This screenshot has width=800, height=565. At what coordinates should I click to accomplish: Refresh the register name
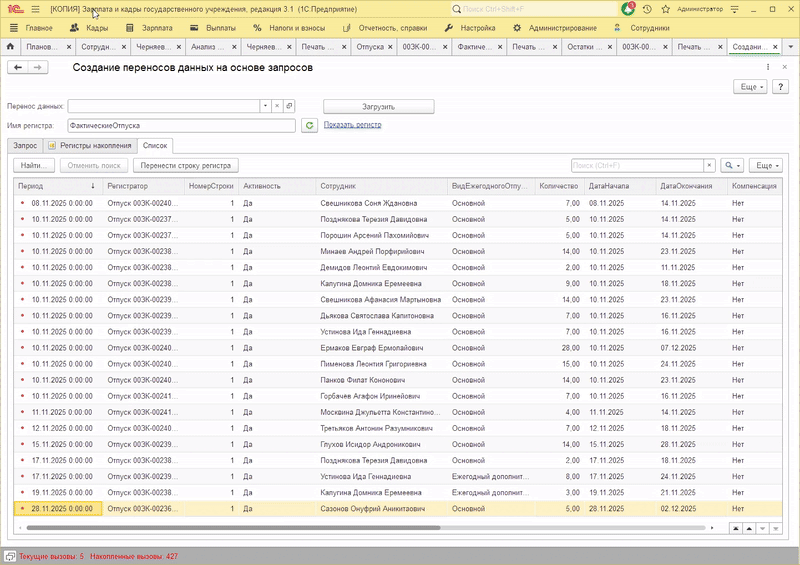point(309,125)
